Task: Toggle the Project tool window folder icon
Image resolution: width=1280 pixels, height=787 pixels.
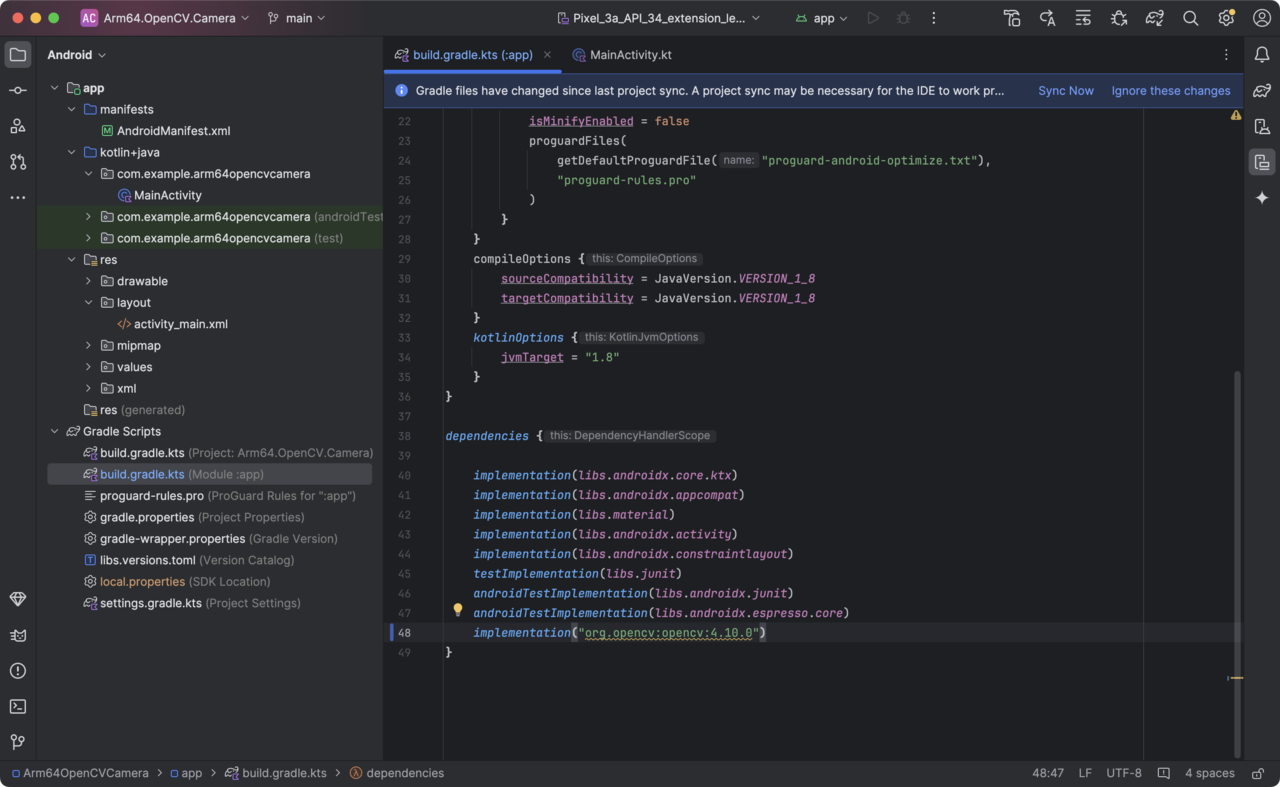Action: click(x=17, y=55)
